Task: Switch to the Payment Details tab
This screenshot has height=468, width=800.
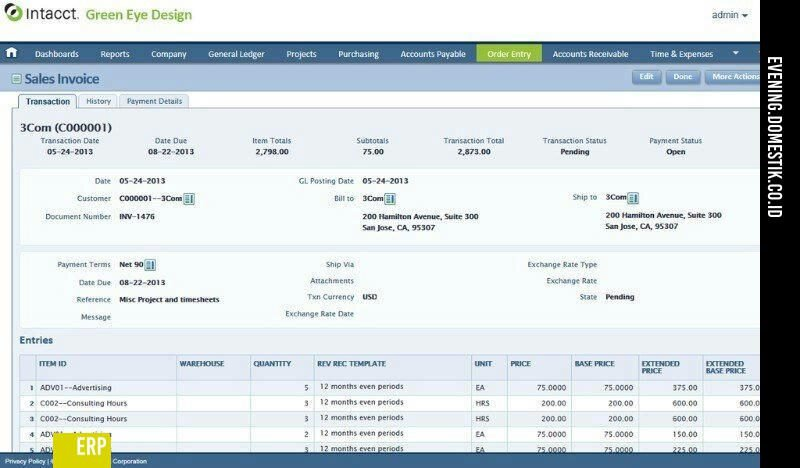Action: point(154,101)
